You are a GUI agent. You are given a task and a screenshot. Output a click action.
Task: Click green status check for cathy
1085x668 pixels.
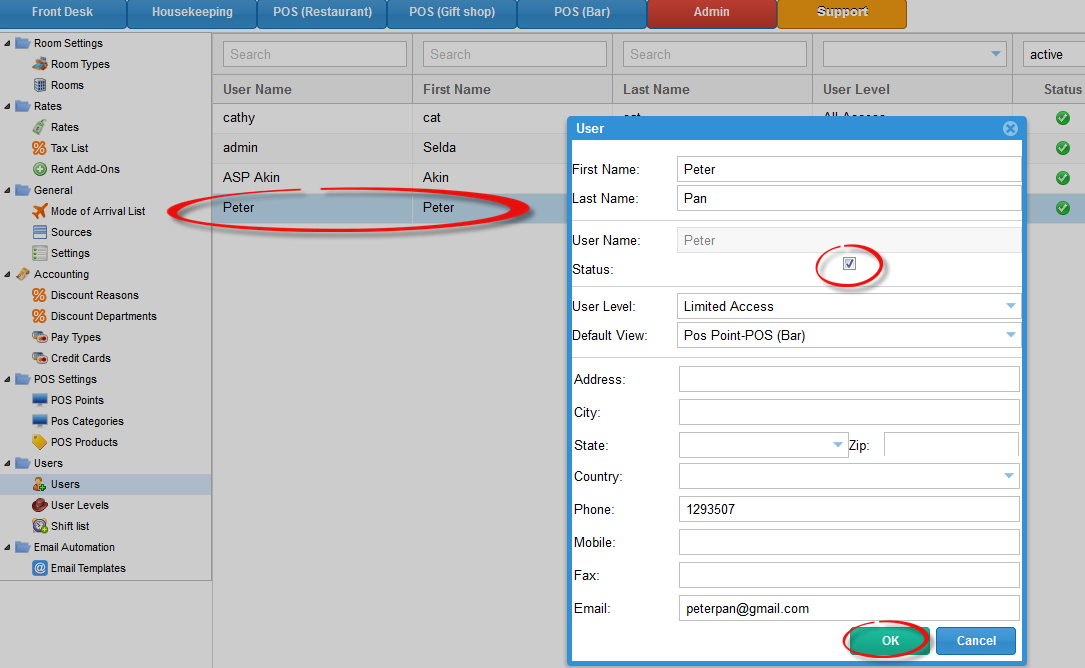click(1062, 118)
